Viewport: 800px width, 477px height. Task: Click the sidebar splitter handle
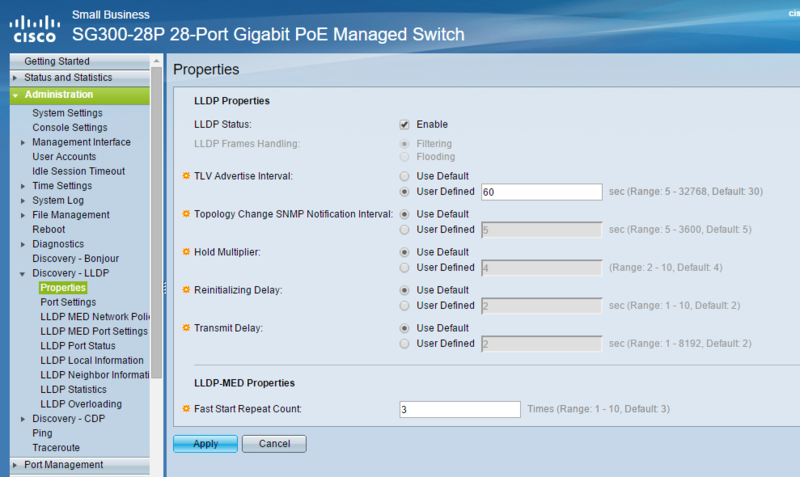coord(164,284)
